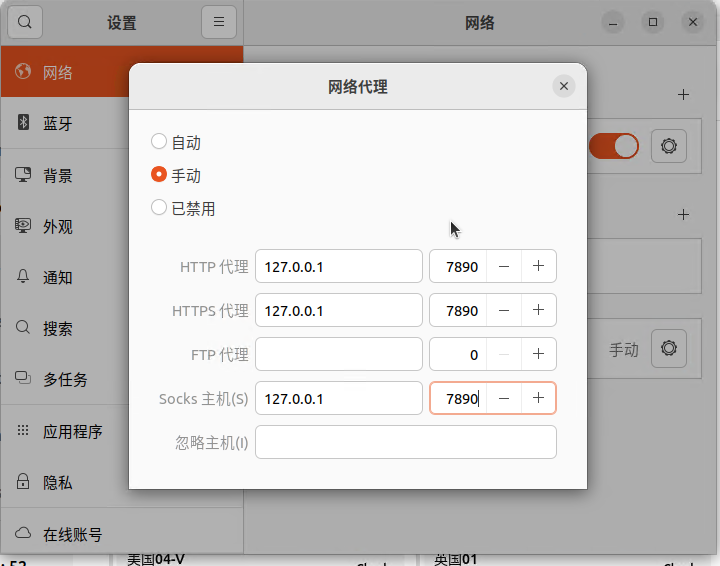Click the notification bell icon in sidebar
720x566 pixels.
(23, 277)
